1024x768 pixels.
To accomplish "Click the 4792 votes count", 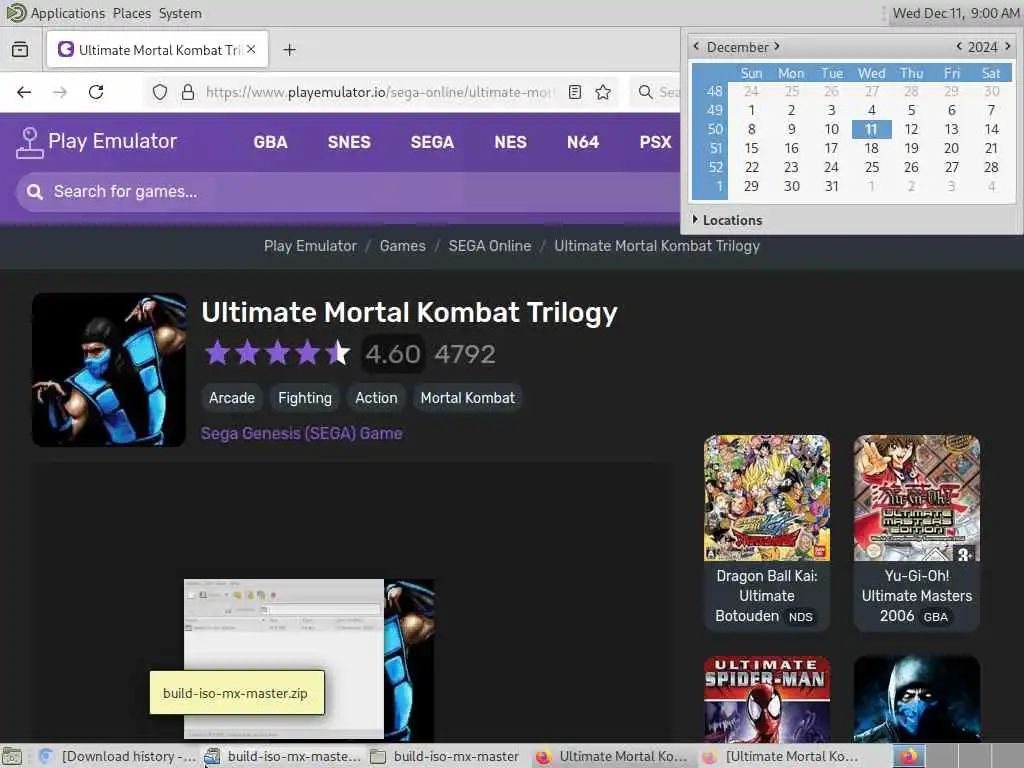I will click(465, 354).
